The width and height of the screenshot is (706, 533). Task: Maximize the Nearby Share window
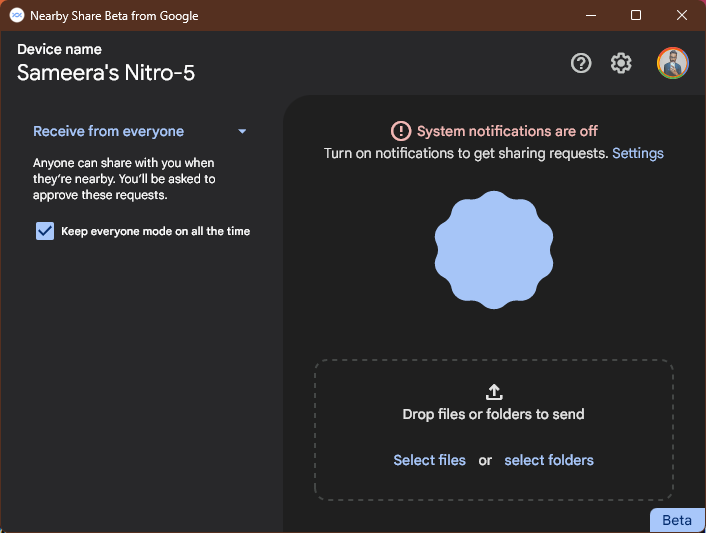[636, 15]
